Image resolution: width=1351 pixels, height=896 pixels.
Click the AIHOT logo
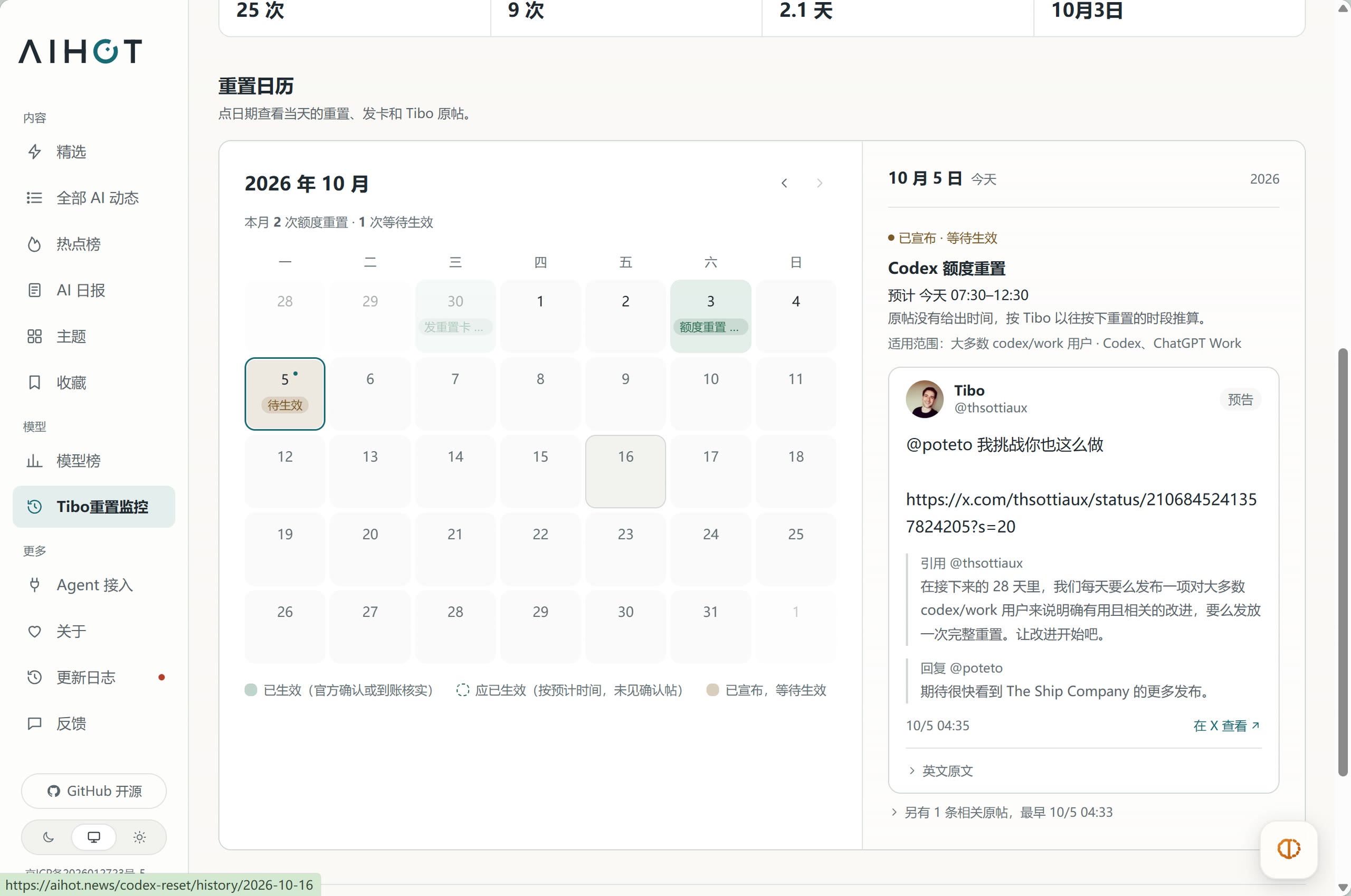[x=80, y=51]
